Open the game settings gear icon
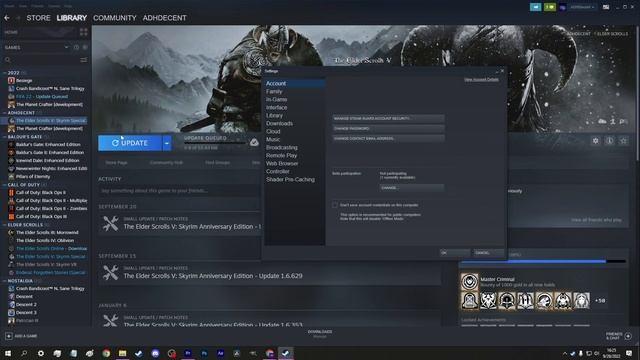The width and height of the screenshot is (640, 360). click(596, 141)
